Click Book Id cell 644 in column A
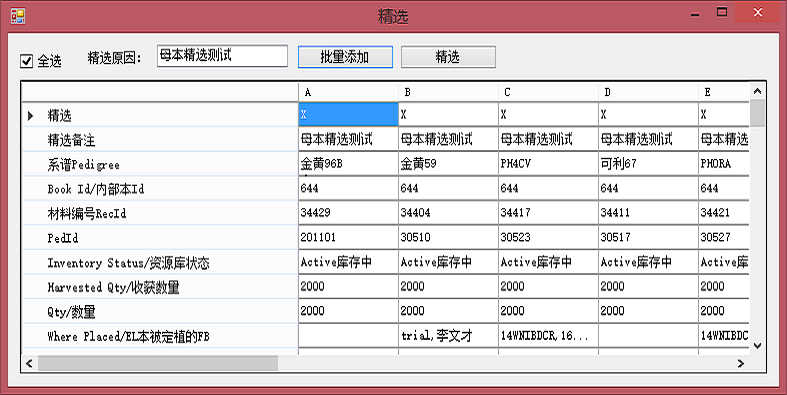The width and height of the screenshot is (787, 395). click(348, 188)
